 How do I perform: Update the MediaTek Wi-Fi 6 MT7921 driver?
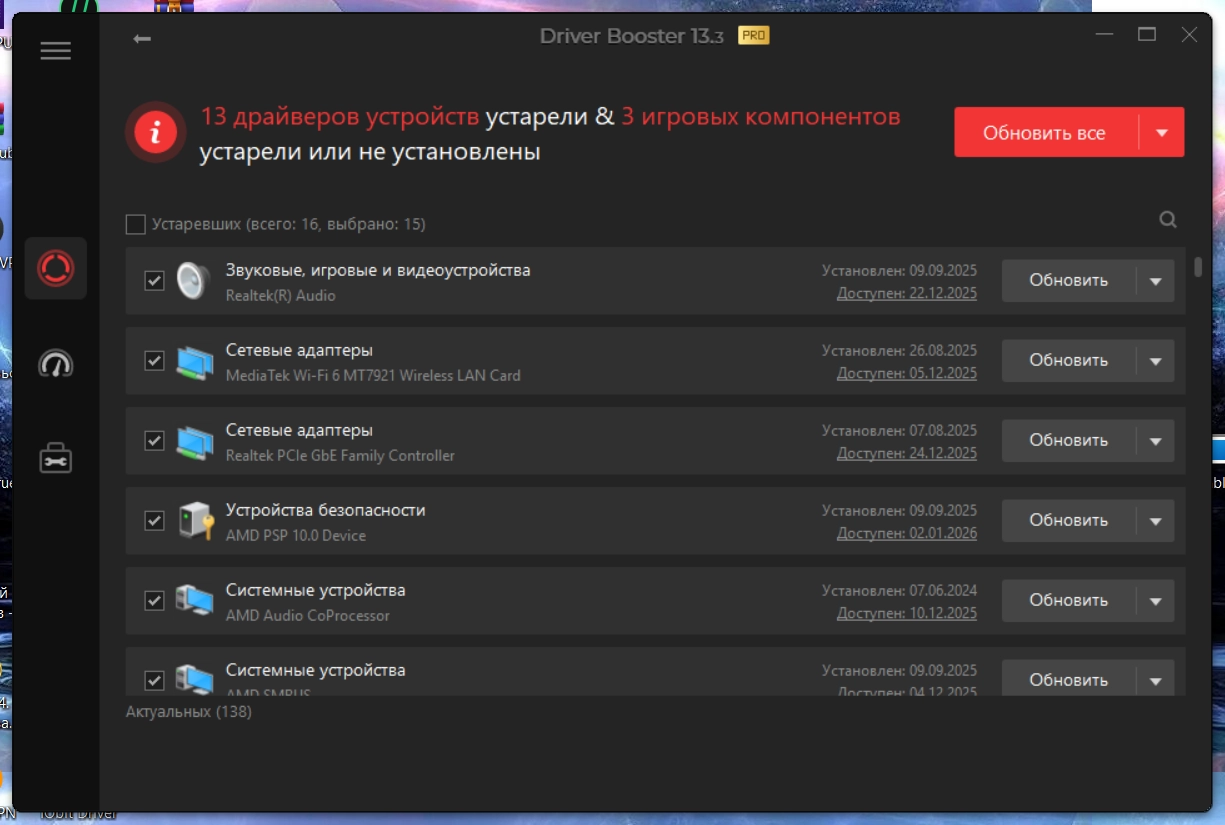[x=1068, y=361]
